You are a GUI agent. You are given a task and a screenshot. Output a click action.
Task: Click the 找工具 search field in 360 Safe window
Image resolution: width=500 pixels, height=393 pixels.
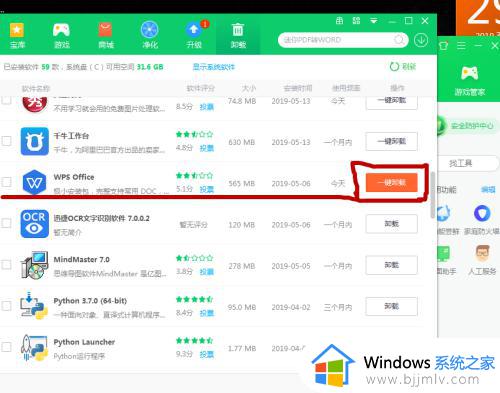point(467,163)
